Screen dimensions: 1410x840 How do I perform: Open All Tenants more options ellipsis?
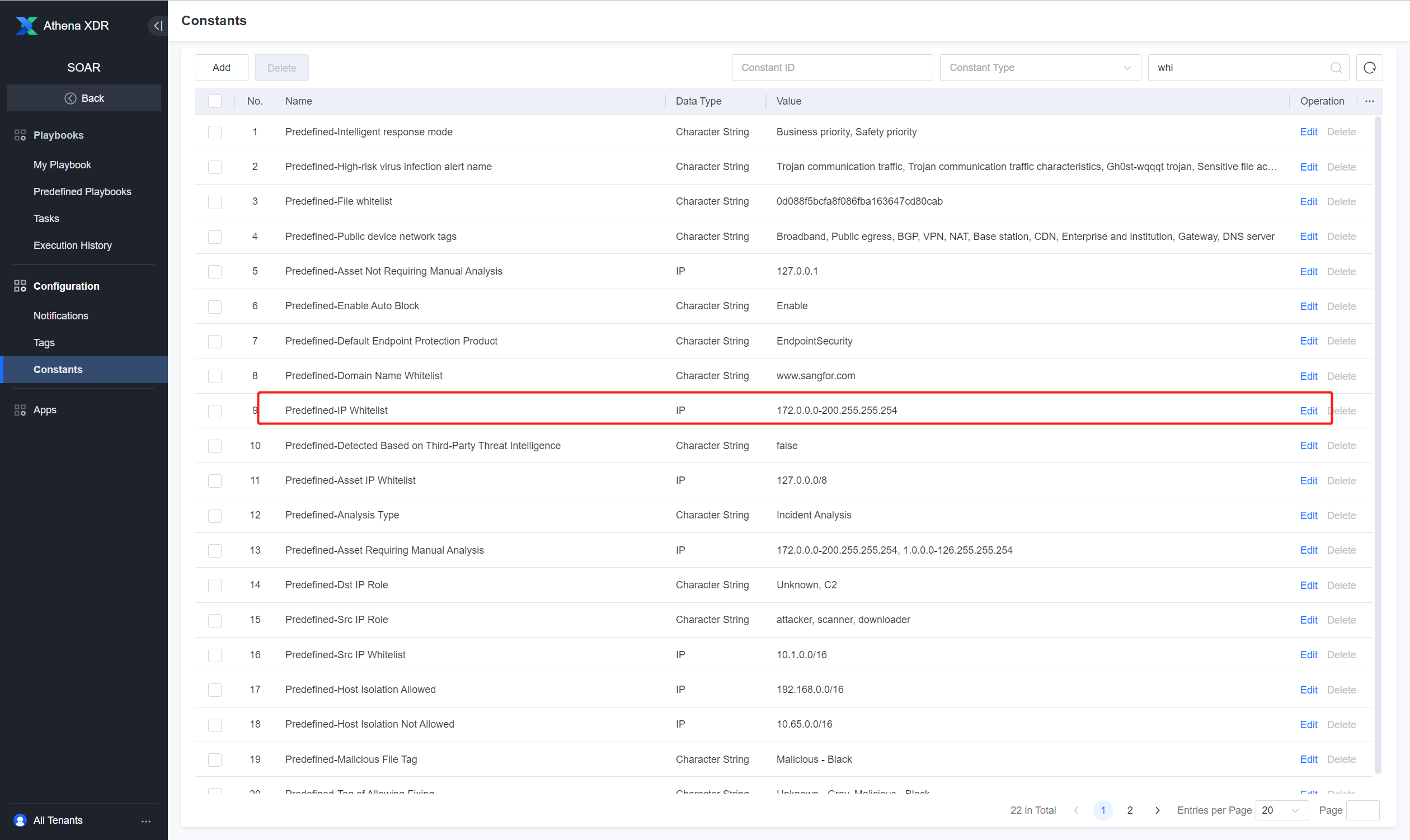tap(146, 821)
